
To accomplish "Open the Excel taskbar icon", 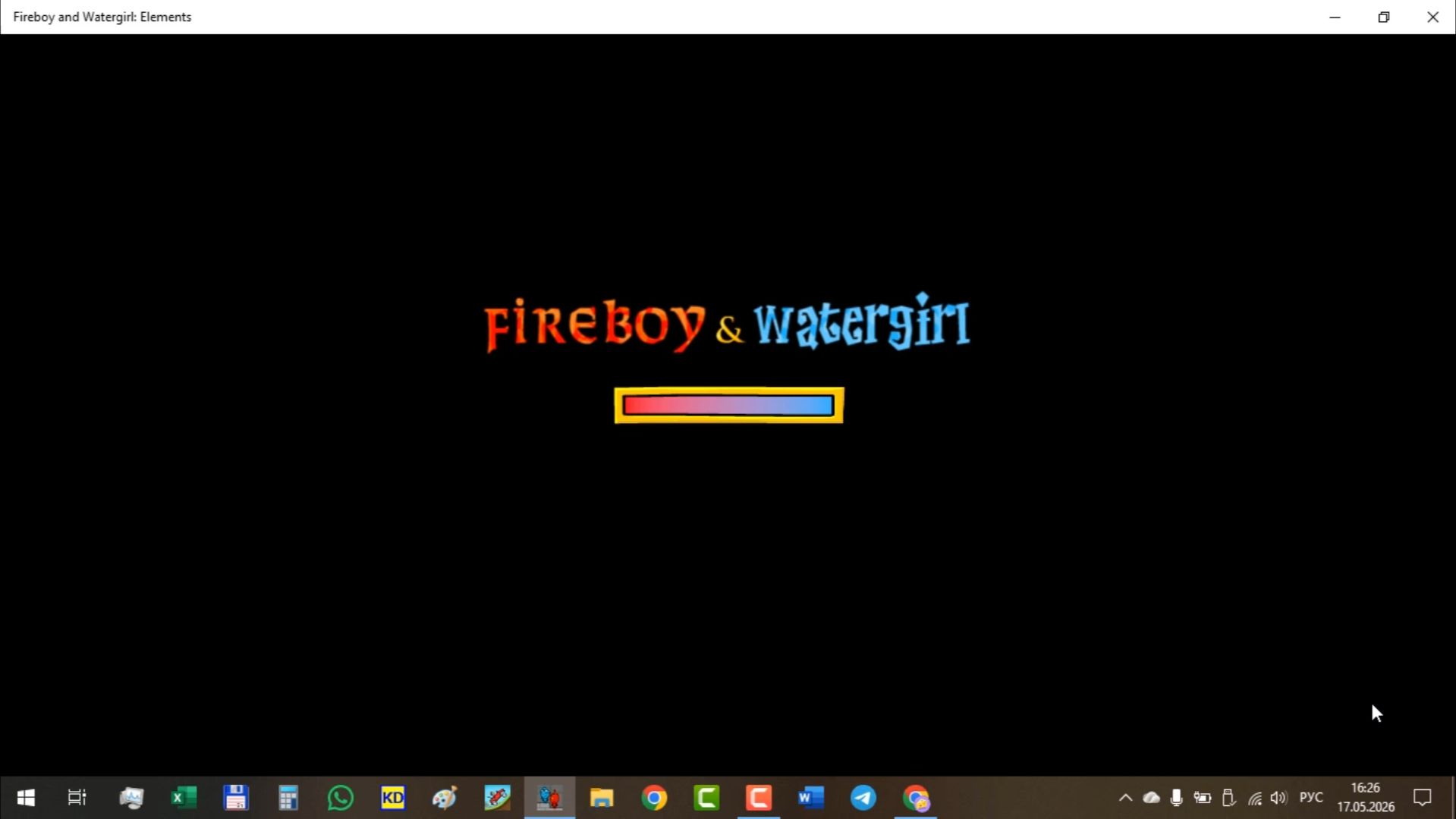I will (184, 798).
